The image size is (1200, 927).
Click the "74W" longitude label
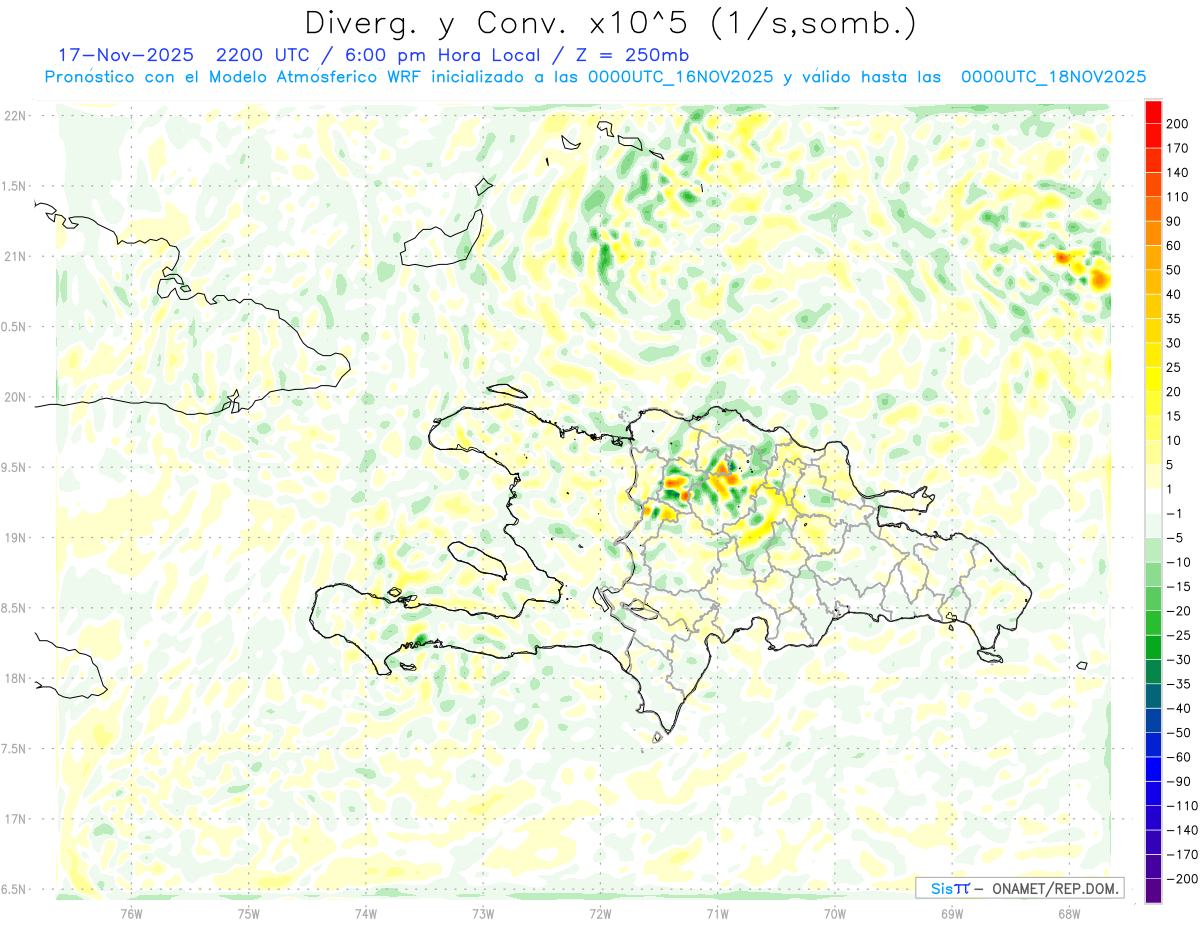pyautogui.click(x=366, y=913)
